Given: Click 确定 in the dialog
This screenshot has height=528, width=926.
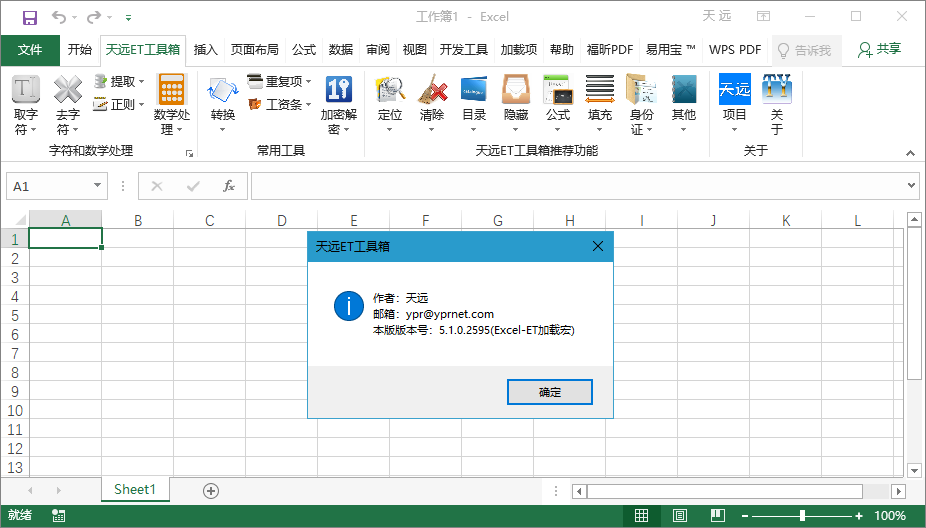Looking at the screenshot, I should click(550, 392).
